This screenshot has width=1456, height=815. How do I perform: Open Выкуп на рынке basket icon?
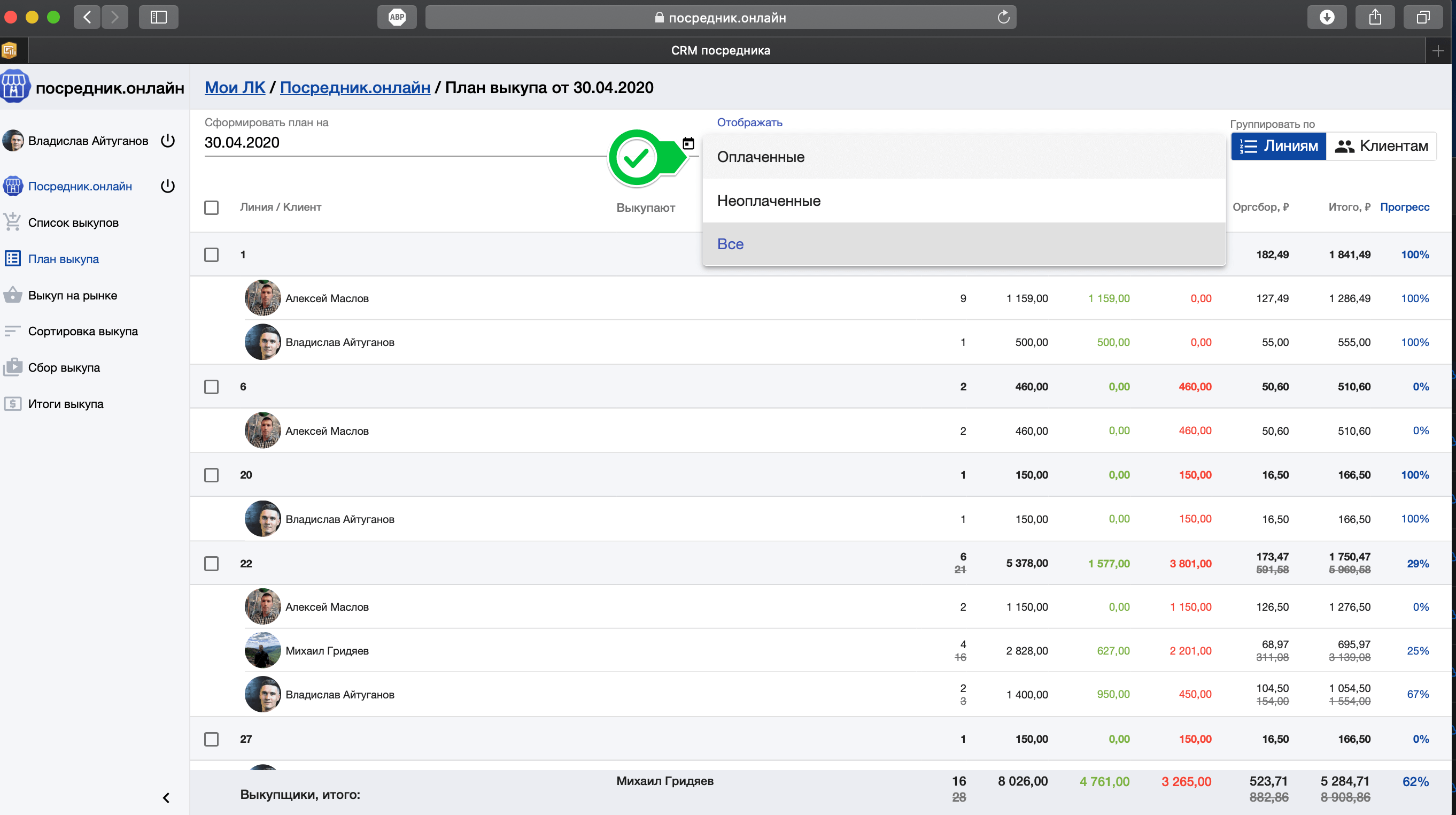12,295
